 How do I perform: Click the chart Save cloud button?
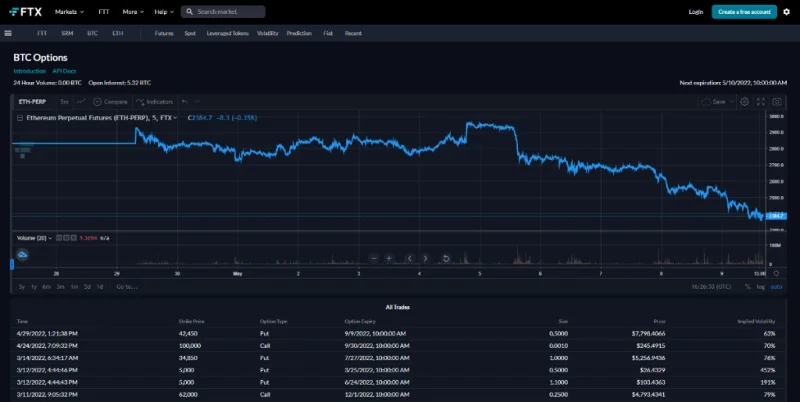point(713,102)
